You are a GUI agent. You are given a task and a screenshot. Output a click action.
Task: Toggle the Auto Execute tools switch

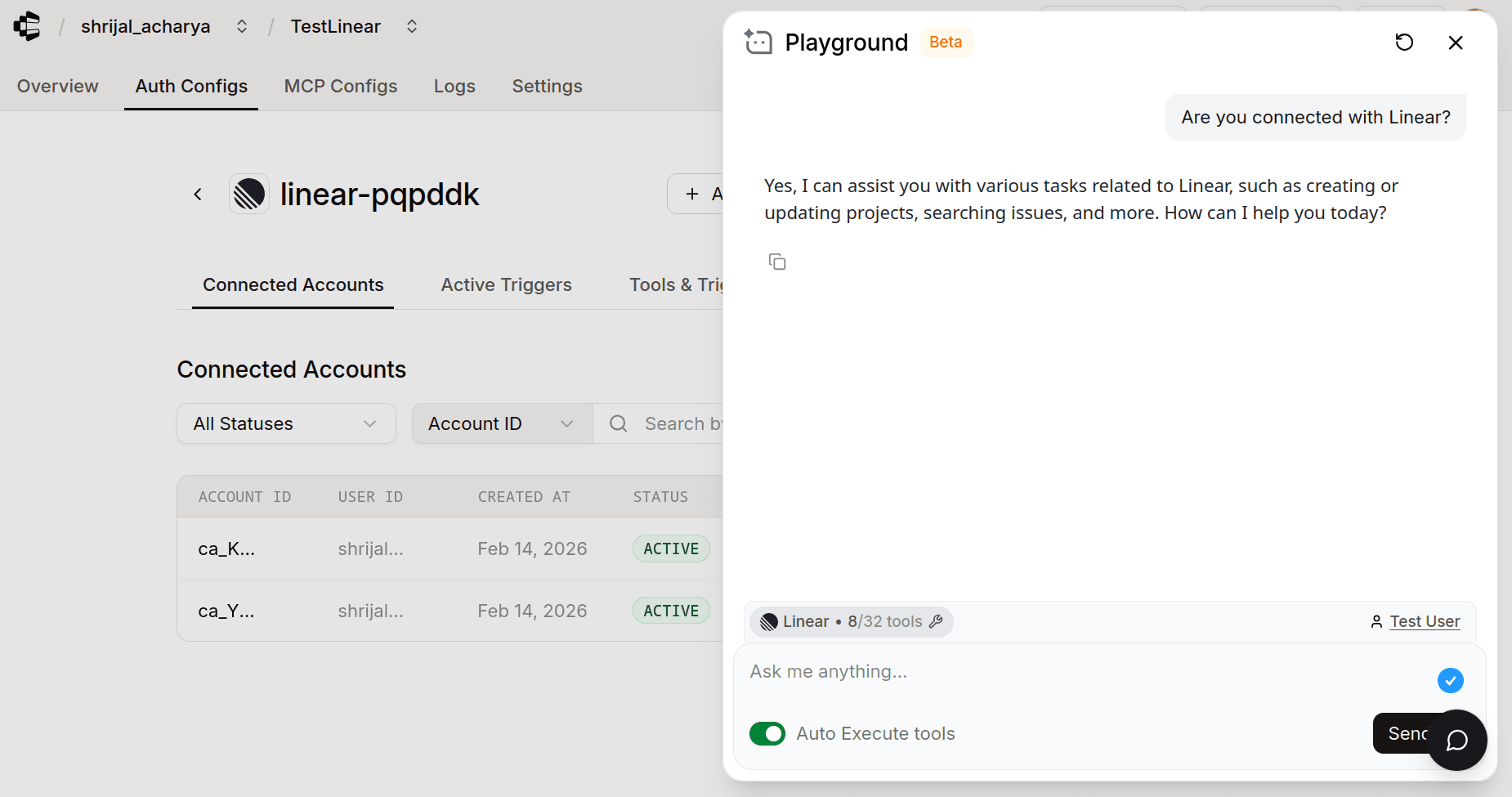767,733
